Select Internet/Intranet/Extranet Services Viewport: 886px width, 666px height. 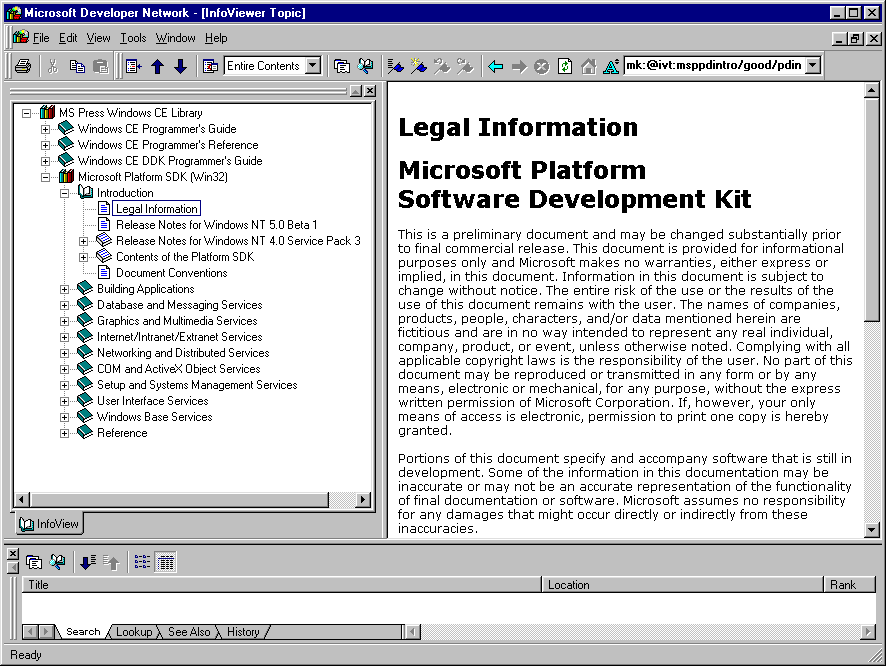180,337
